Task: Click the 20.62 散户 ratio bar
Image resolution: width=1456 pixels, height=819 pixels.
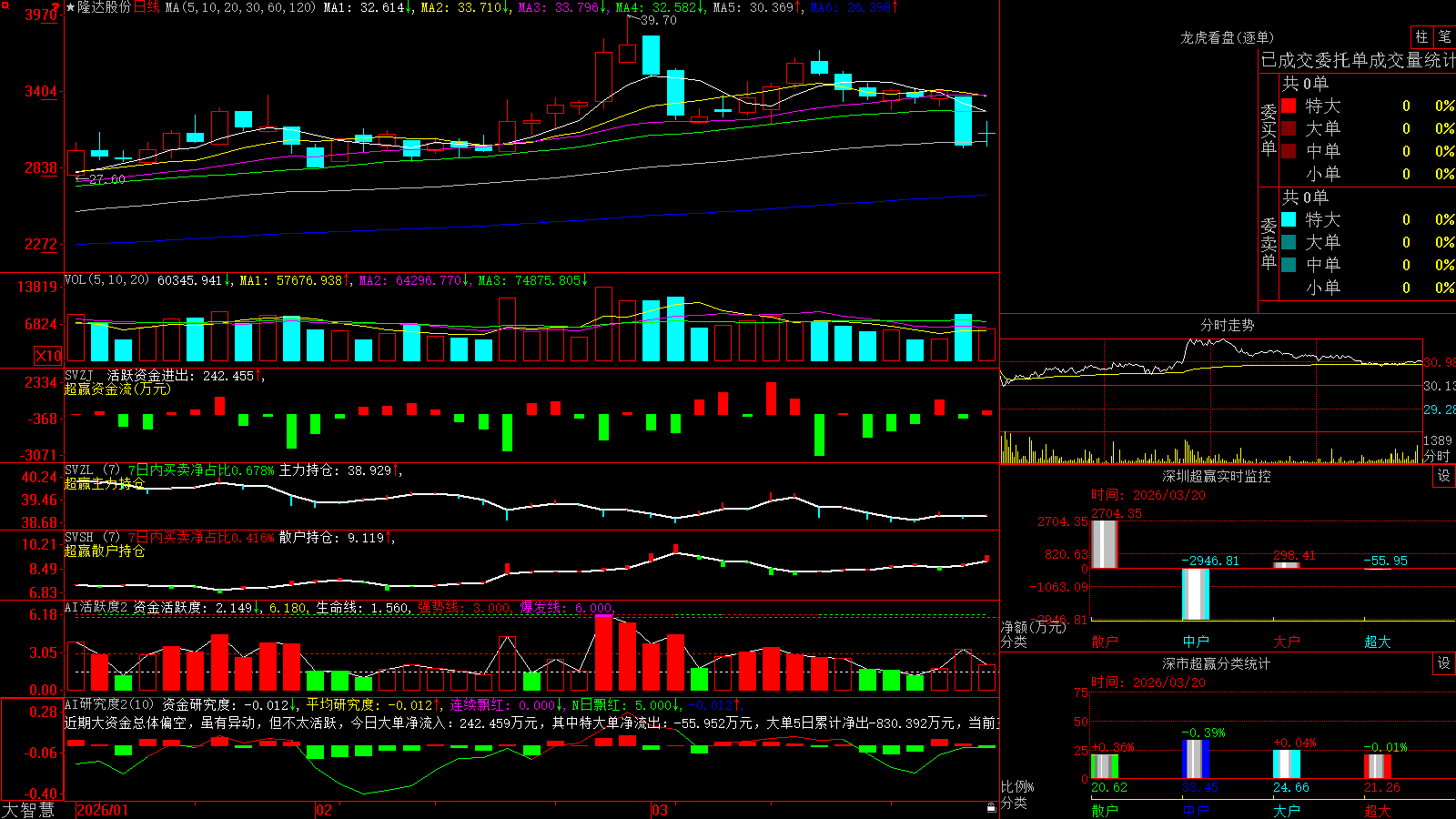Action: [x=1105, y=766]
